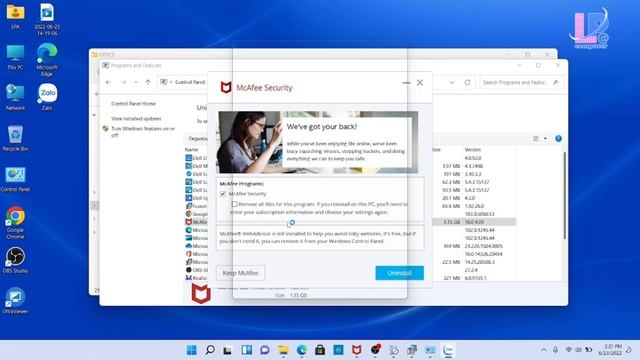The width and height of the screenshot is (640, 360).
Task: Open Microsoft Edge desktop shortcut
Action: pyautogui.click(x=47, y=60)
